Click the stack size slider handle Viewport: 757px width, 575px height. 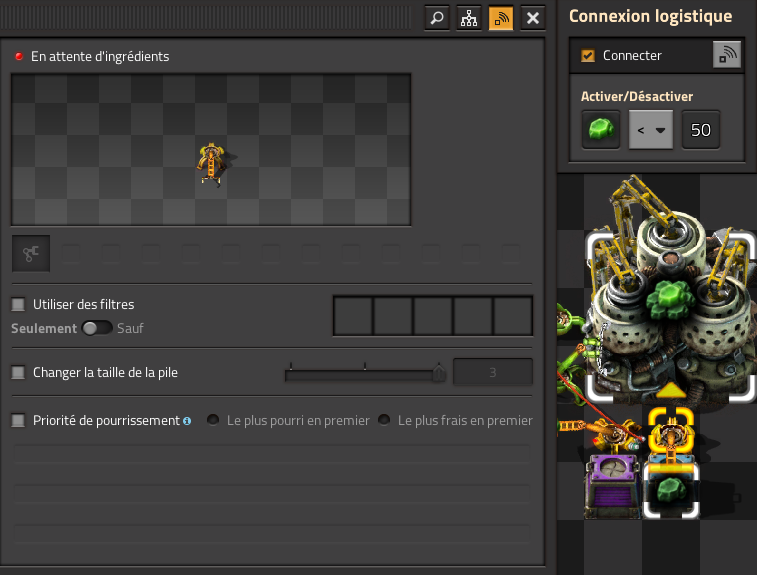438,373
